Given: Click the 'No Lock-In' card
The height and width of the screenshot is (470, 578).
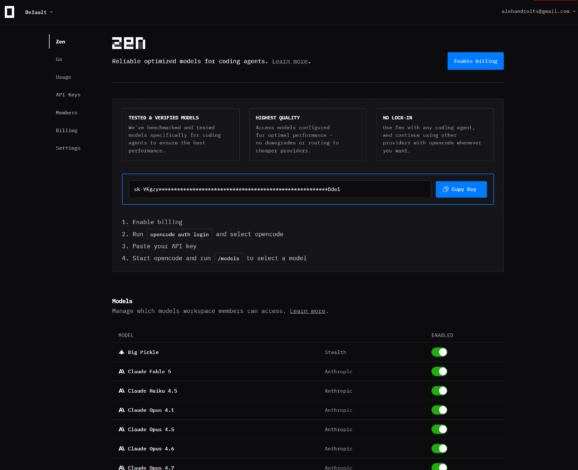Looking at the screenshot, I should pos(435,134).
